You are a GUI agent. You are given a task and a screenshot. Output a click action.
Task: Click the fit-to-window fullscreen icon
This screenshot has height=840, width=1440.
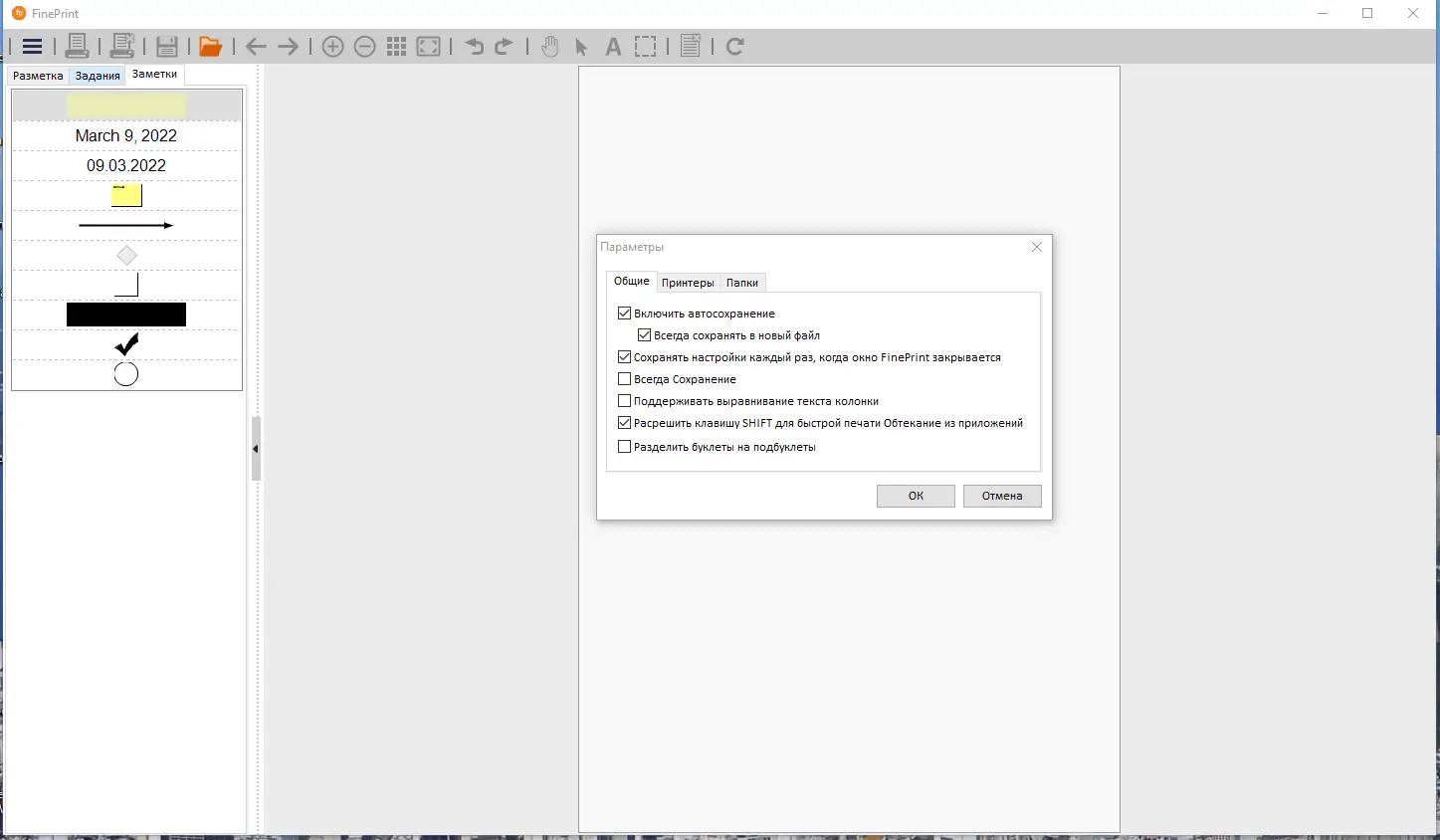429,46
